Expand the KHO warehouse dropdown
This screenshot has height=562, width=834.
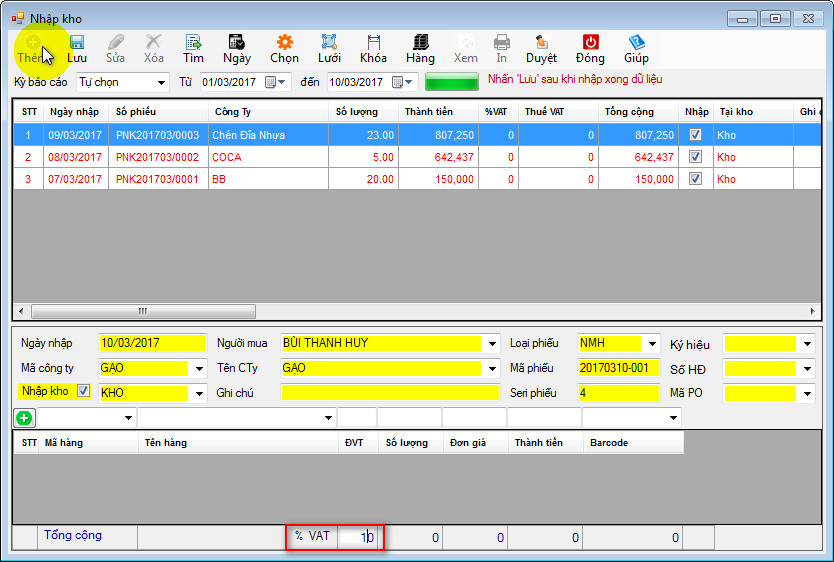(x=199, y=393)
